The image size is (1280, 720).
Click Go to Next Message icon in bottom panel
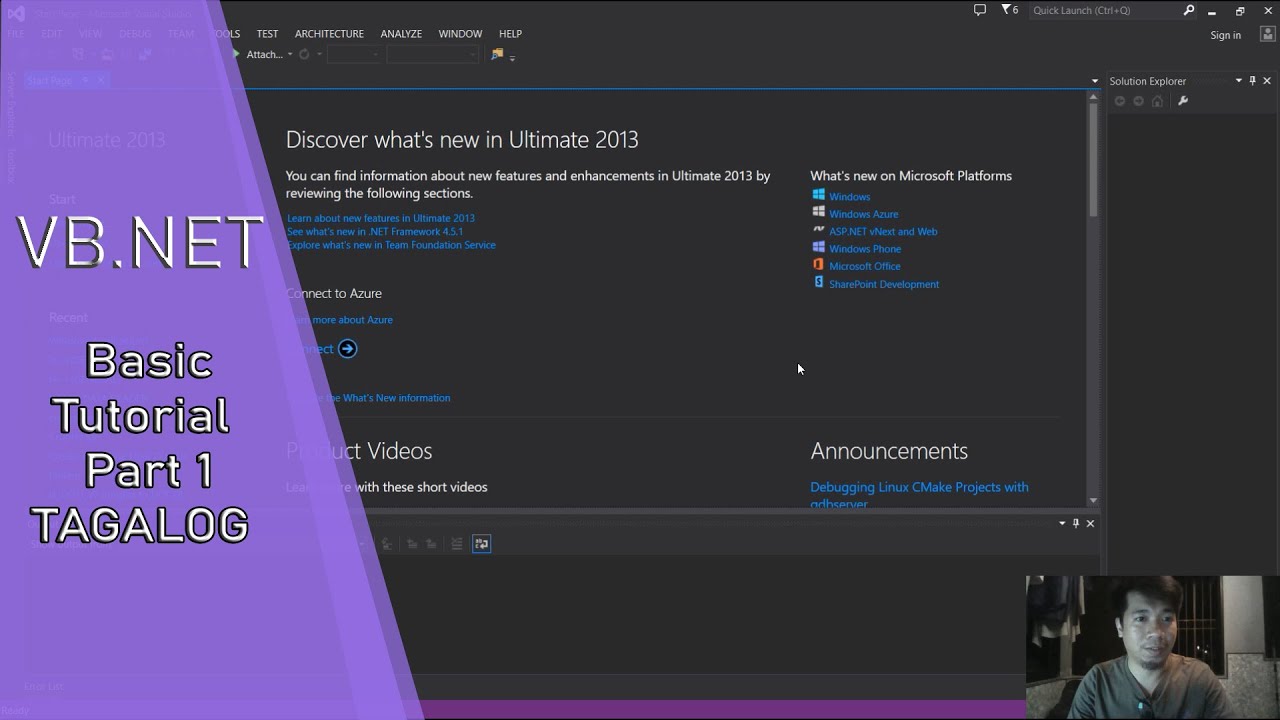click(431, 543)
